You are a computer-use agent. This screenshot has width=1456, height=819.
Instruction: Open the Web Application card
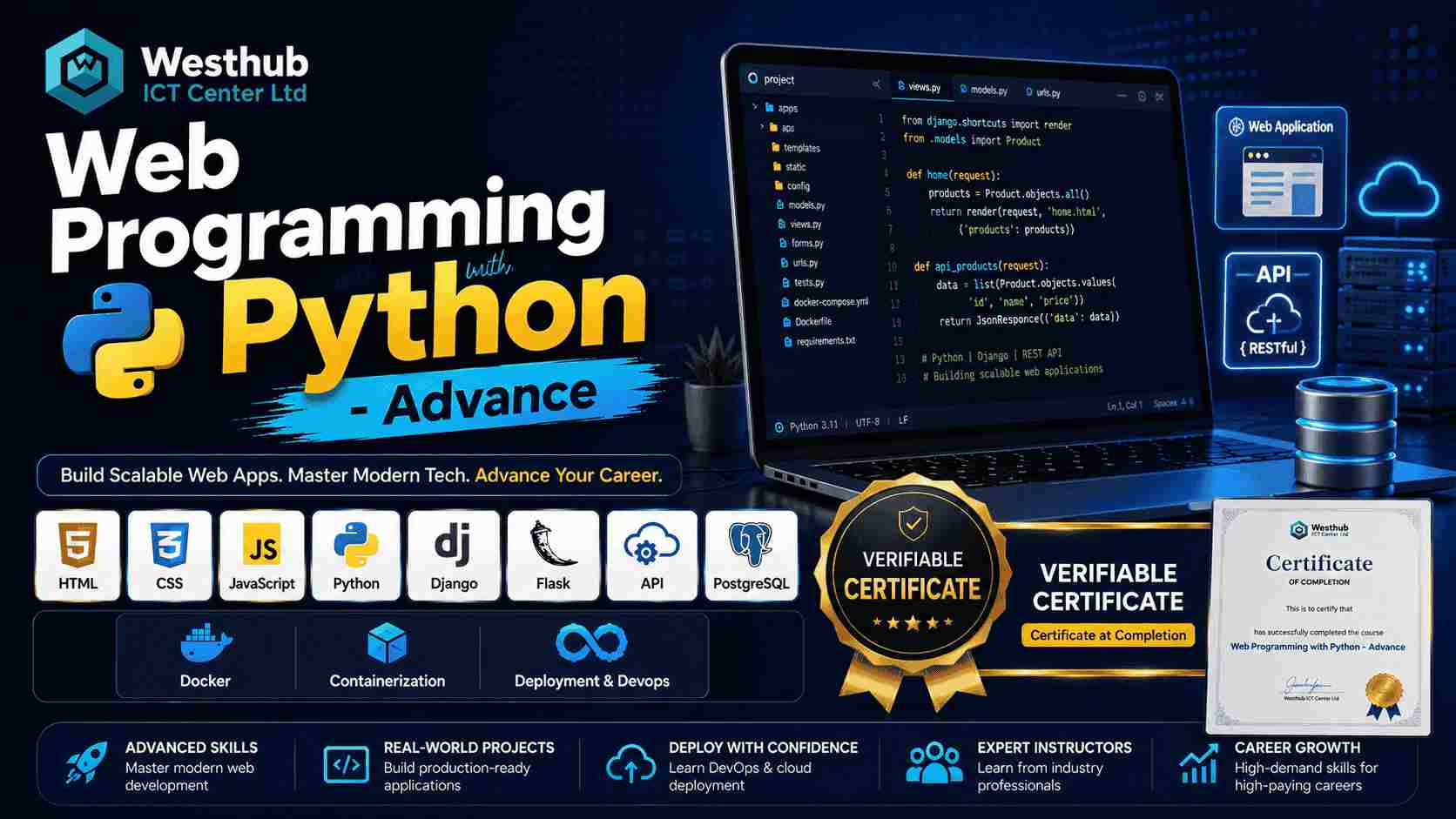click(1281, 168)
